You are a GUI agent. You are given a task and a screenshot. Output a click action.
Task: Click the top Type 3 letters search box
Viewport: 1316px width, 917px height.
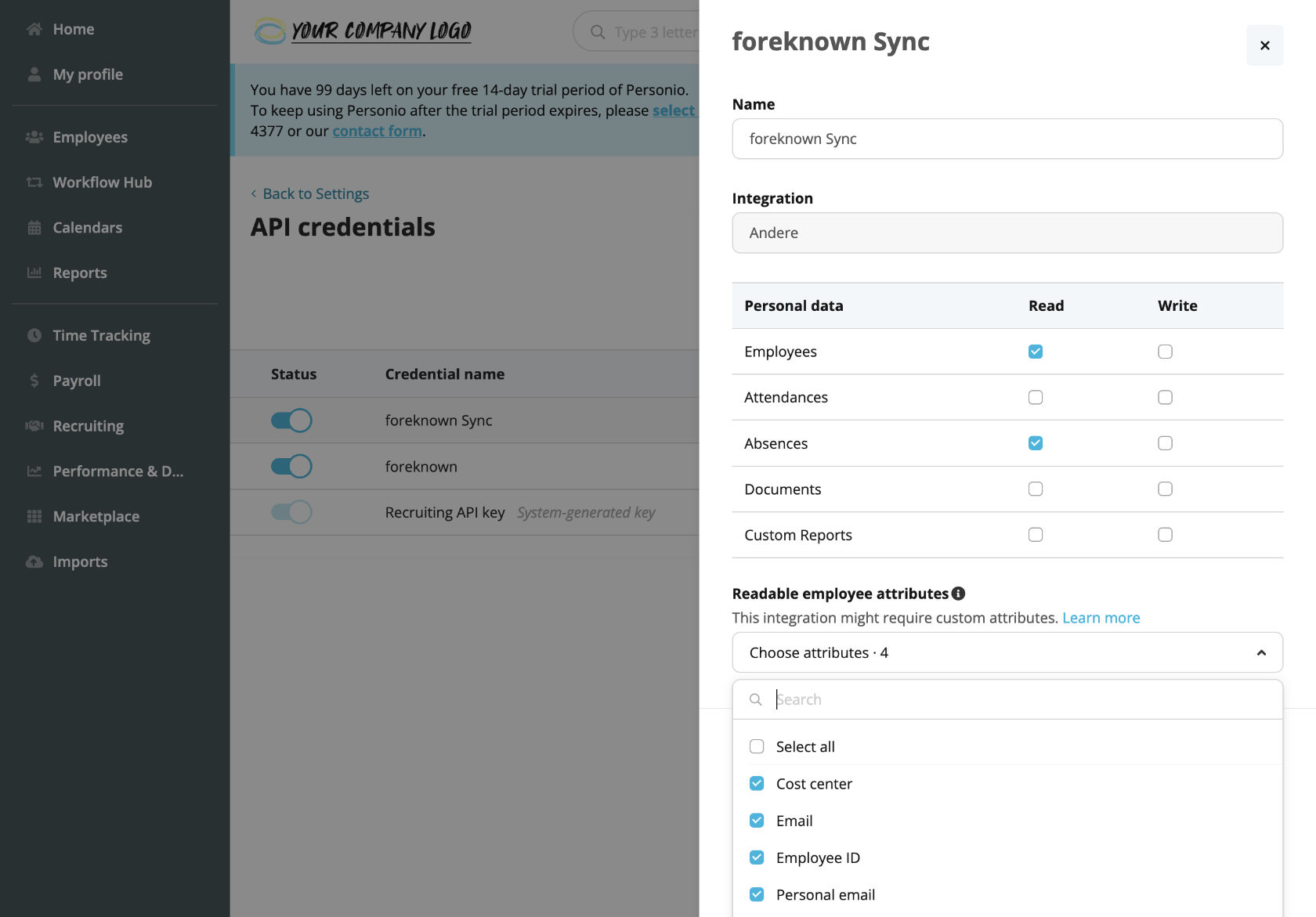636,32
